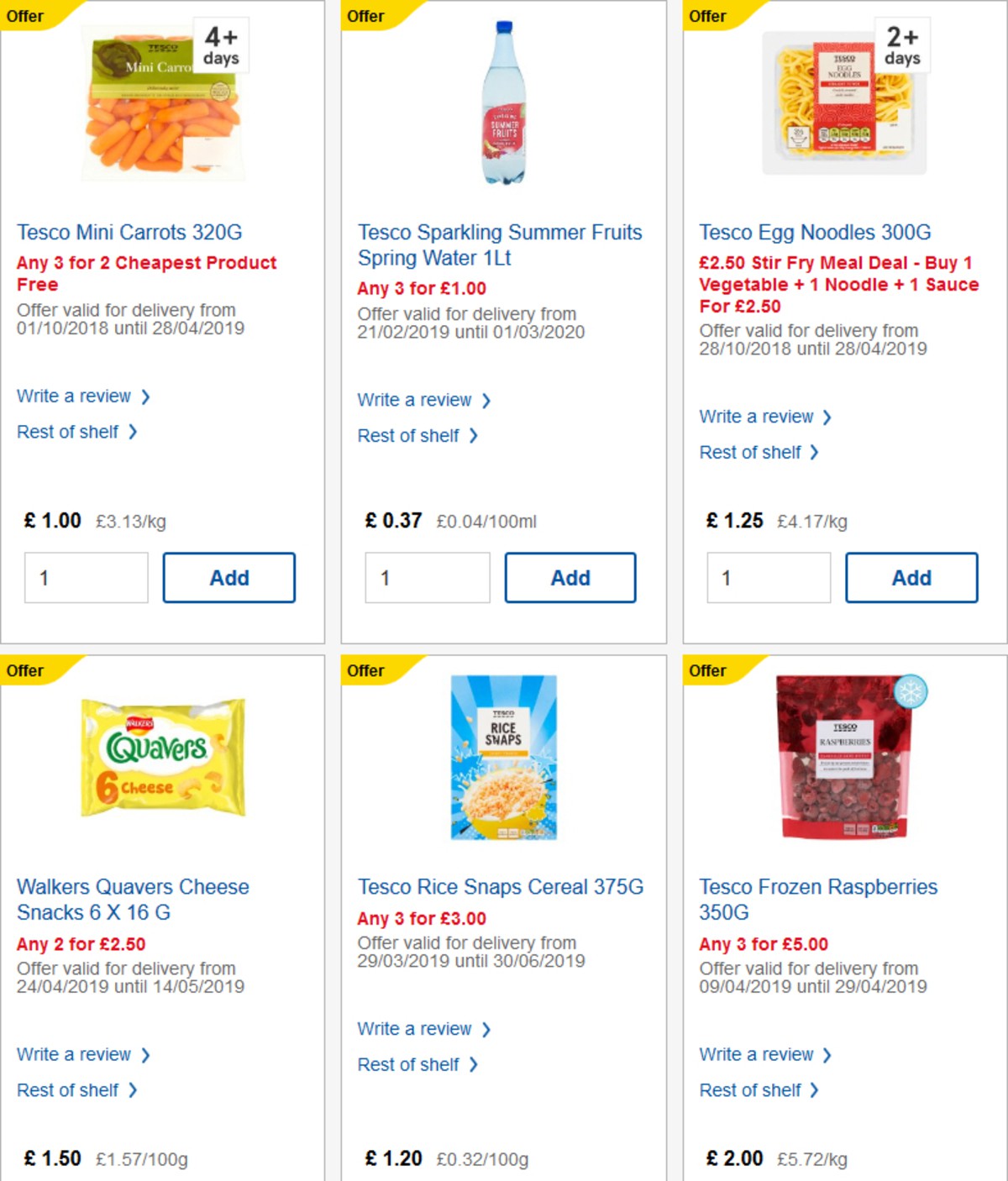Image resolution: width=1008 pixels, height=1181 pixels.
Task: Click the Rice Snaps cereal box image
Action: click(x=503, y=757)
